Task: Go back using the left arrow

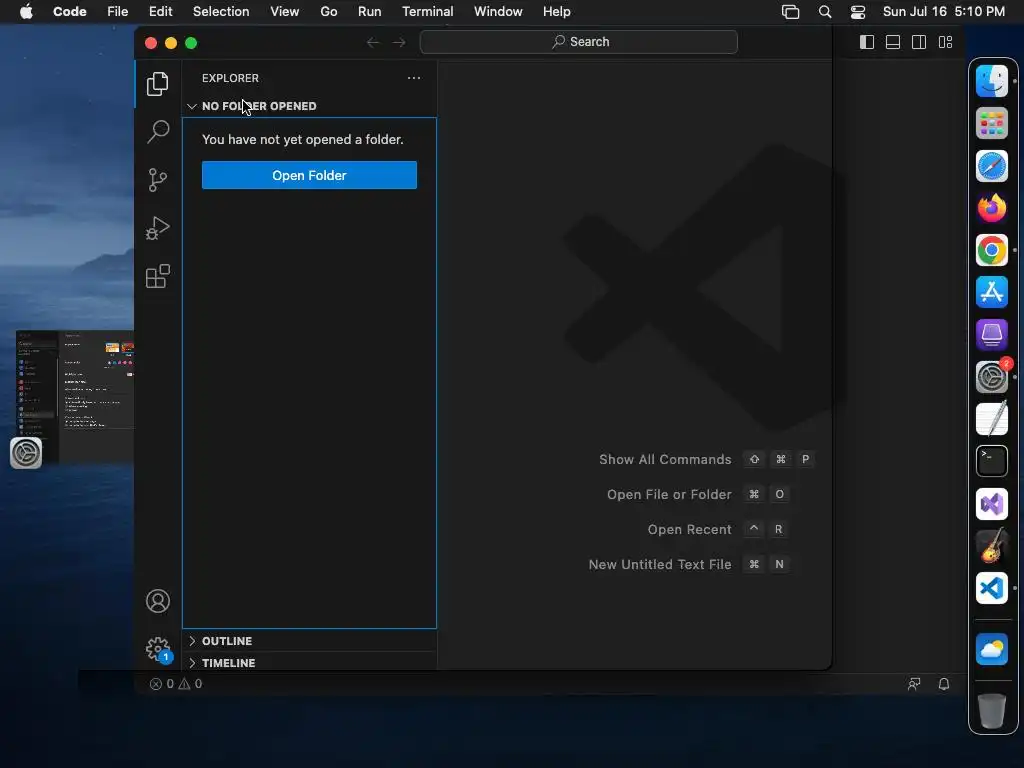Action: [373, 42]
